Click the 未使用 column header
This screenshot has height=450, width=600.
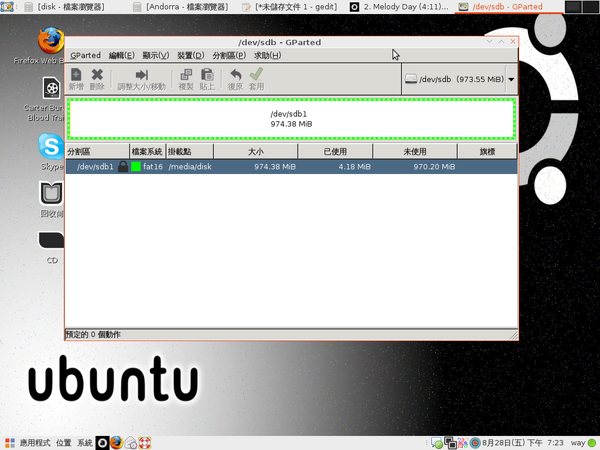tap(415, 152)
